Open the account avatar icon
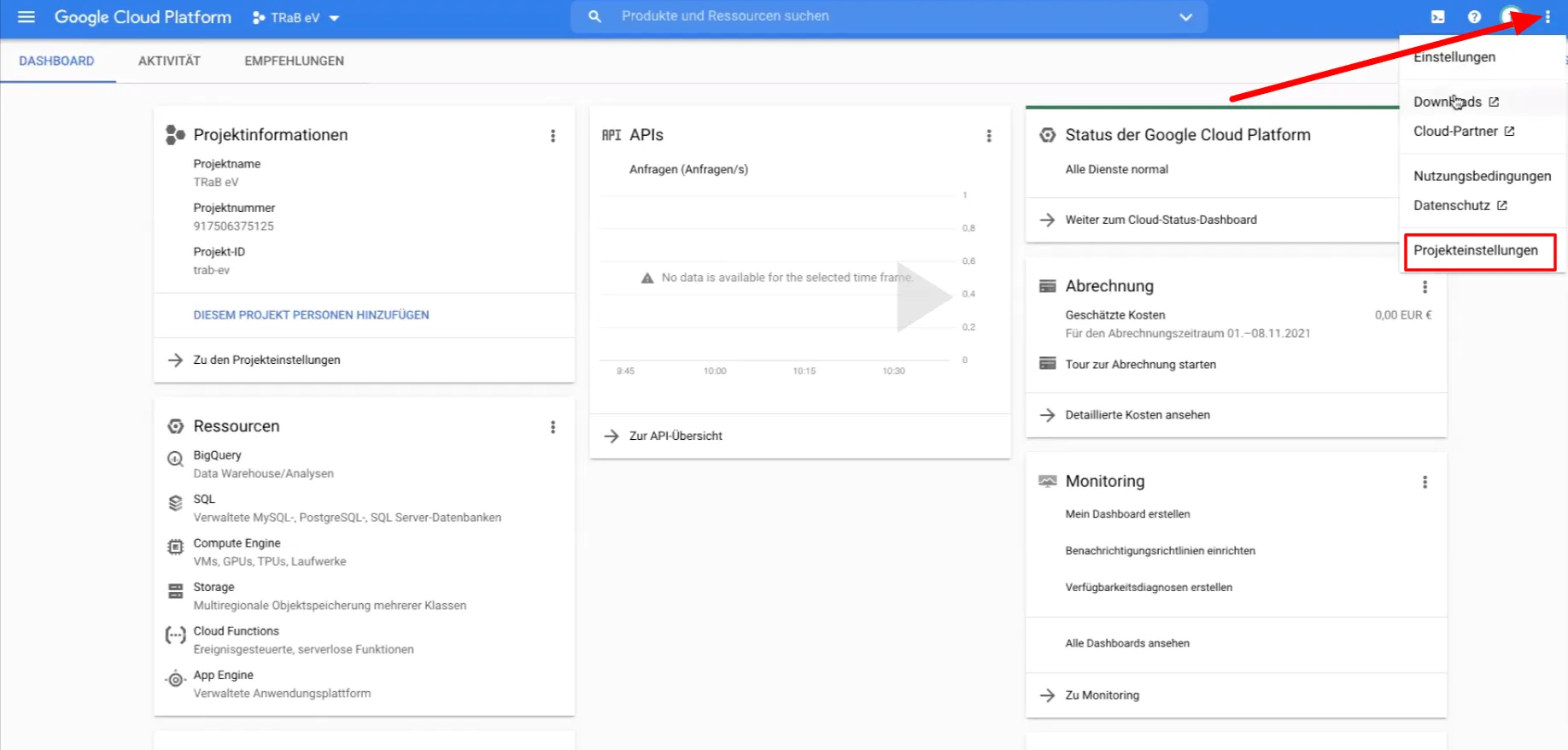The width and height of the screenshot is (1568, 750). pyautogui.click(x=1510, y=17)
